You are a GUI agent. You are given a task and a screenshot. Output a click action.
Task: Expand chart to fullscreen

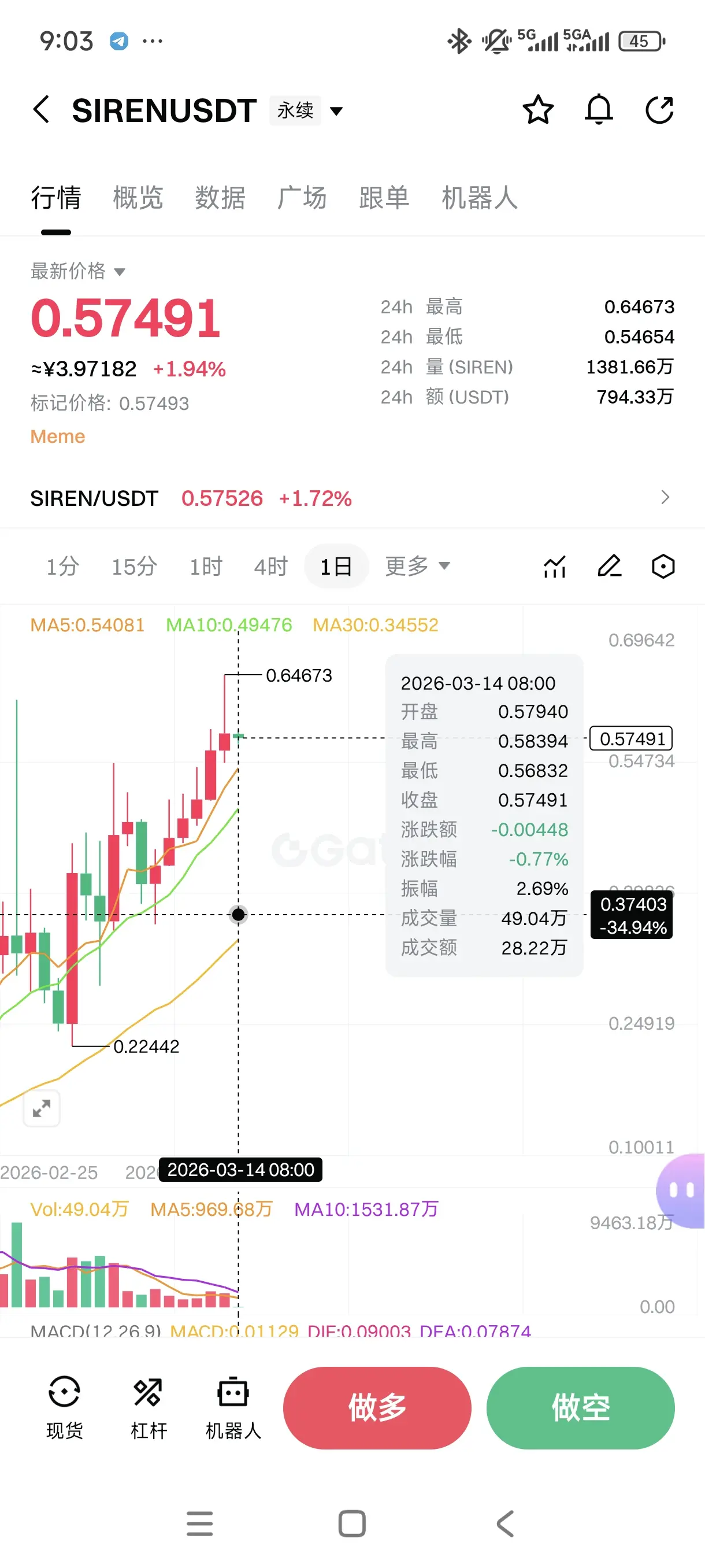coord(42,1108)
